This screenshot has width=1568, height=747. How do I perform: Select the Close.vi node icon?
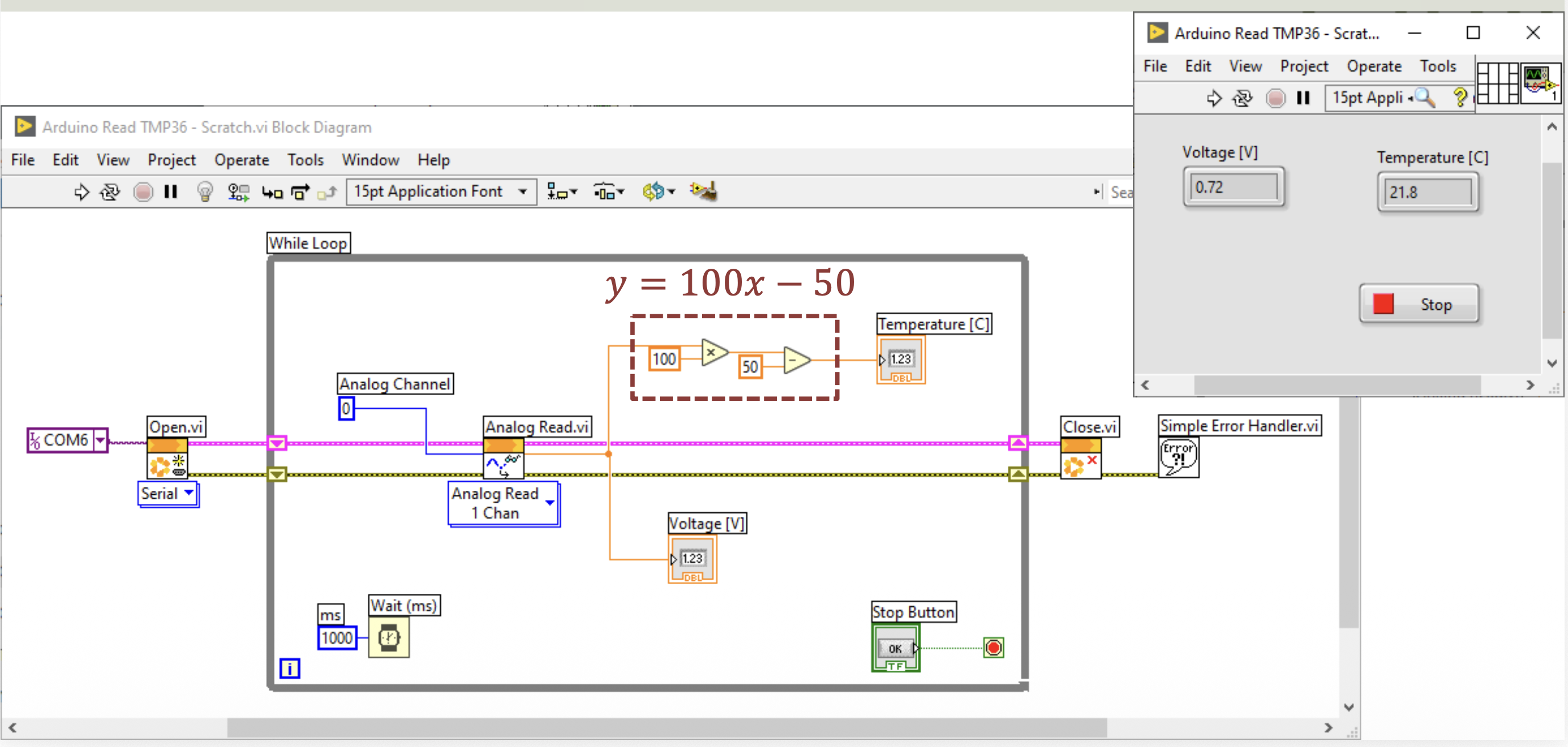click(x=1081, y=458)
